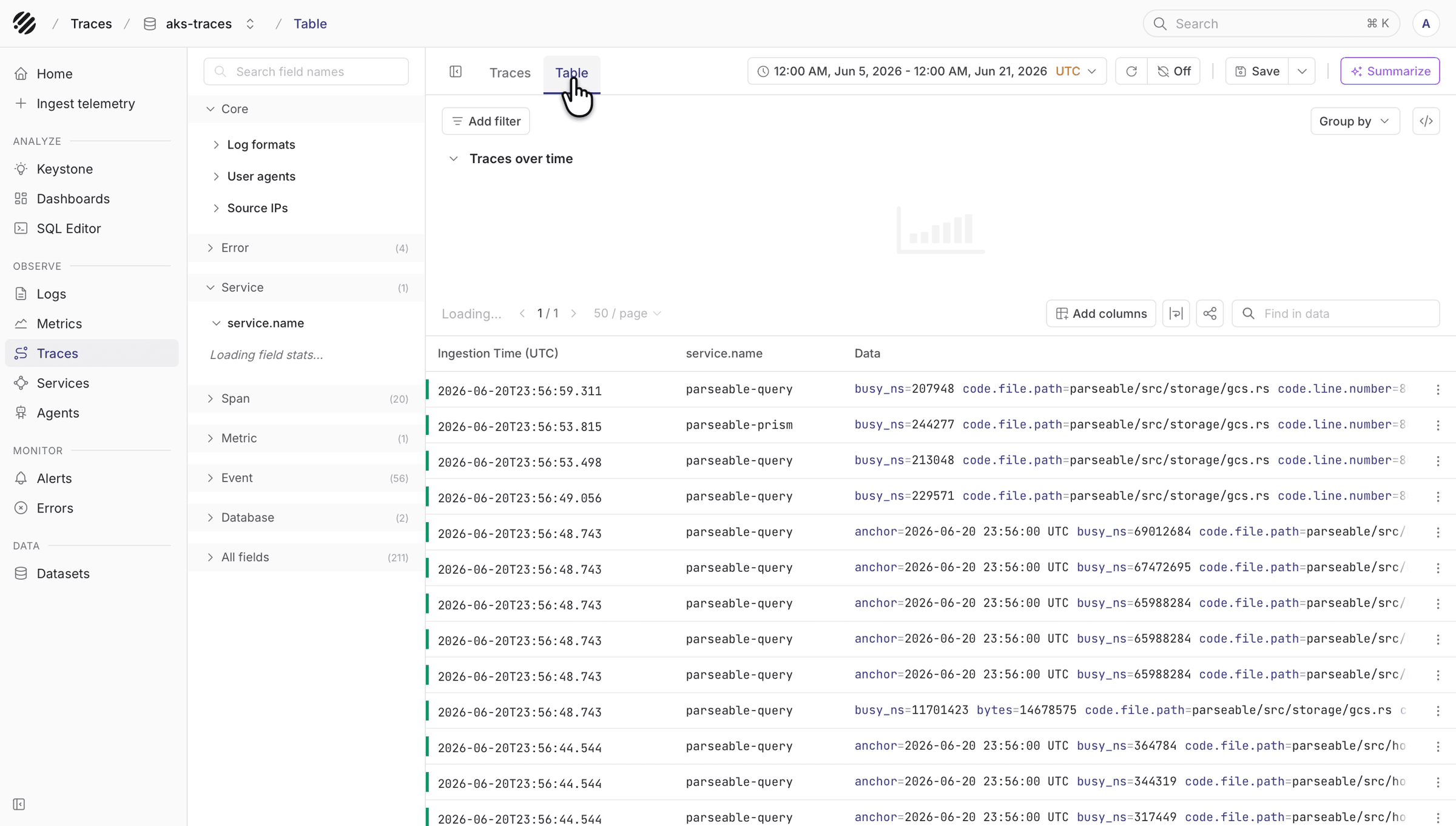
Task: Click the parseable-prism cell
Action: [x=740, y=425]
